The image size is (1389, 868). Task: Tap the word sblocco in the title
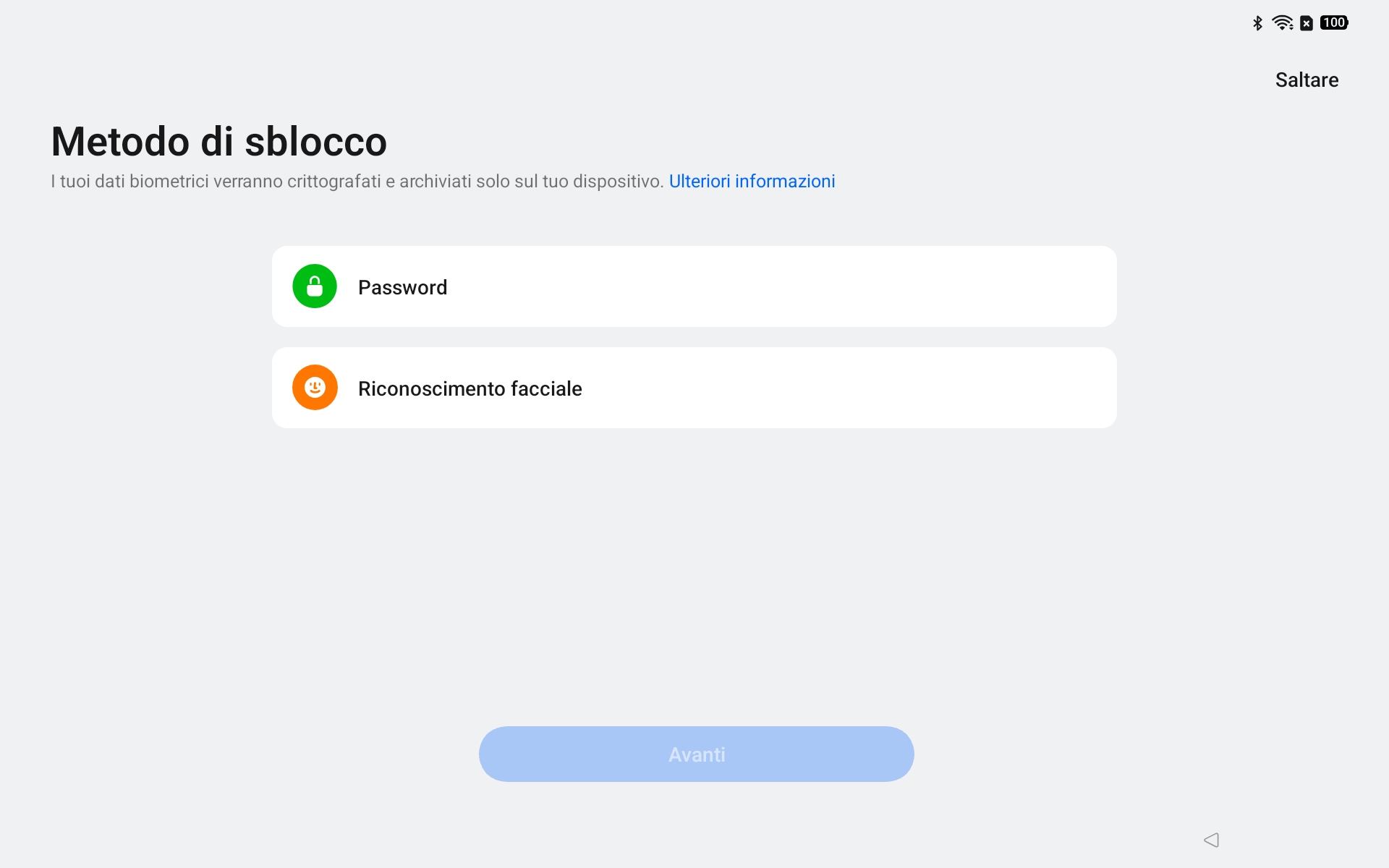click(x=315, y=141)
